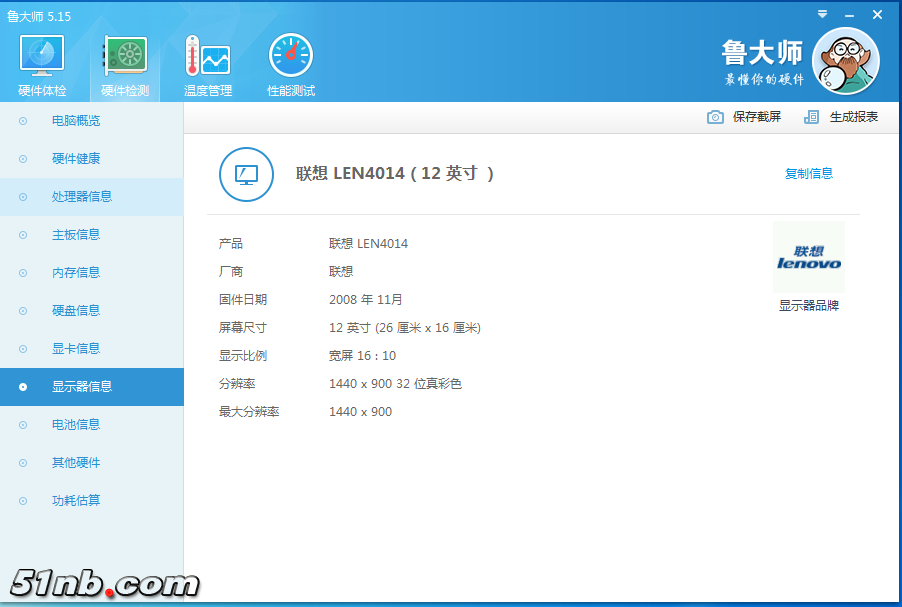Image resolution: width=902 pixels, height=607 pixels.
Task: Select 电脑概览 in the sidebar
Action: tap(76, 121)
